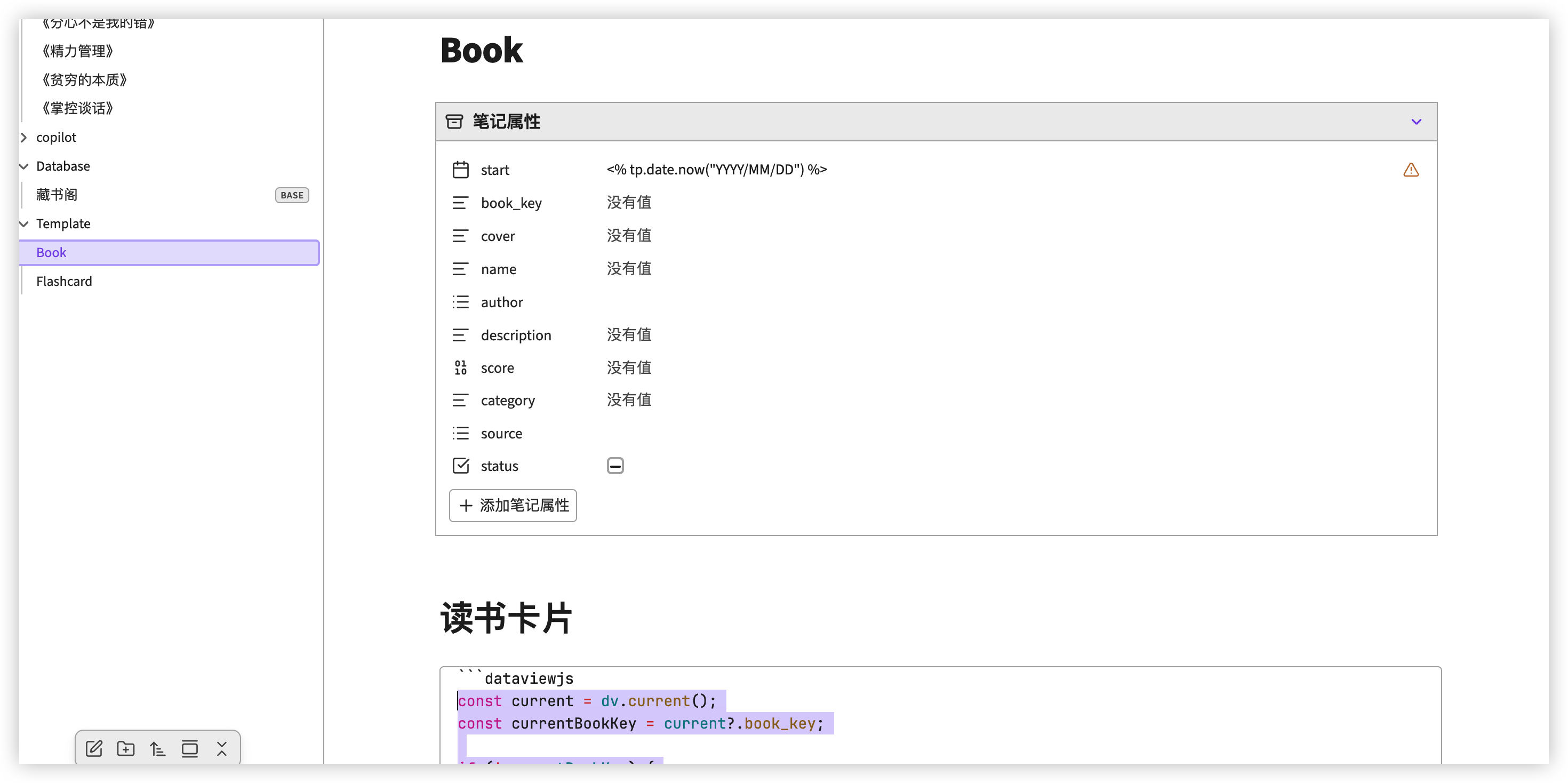Image resolution: width=1568 pixels, height=783 pixels.
Task: Click the checkbox type icon beside status
Action: pyautogui.click(x=461, y=466)
